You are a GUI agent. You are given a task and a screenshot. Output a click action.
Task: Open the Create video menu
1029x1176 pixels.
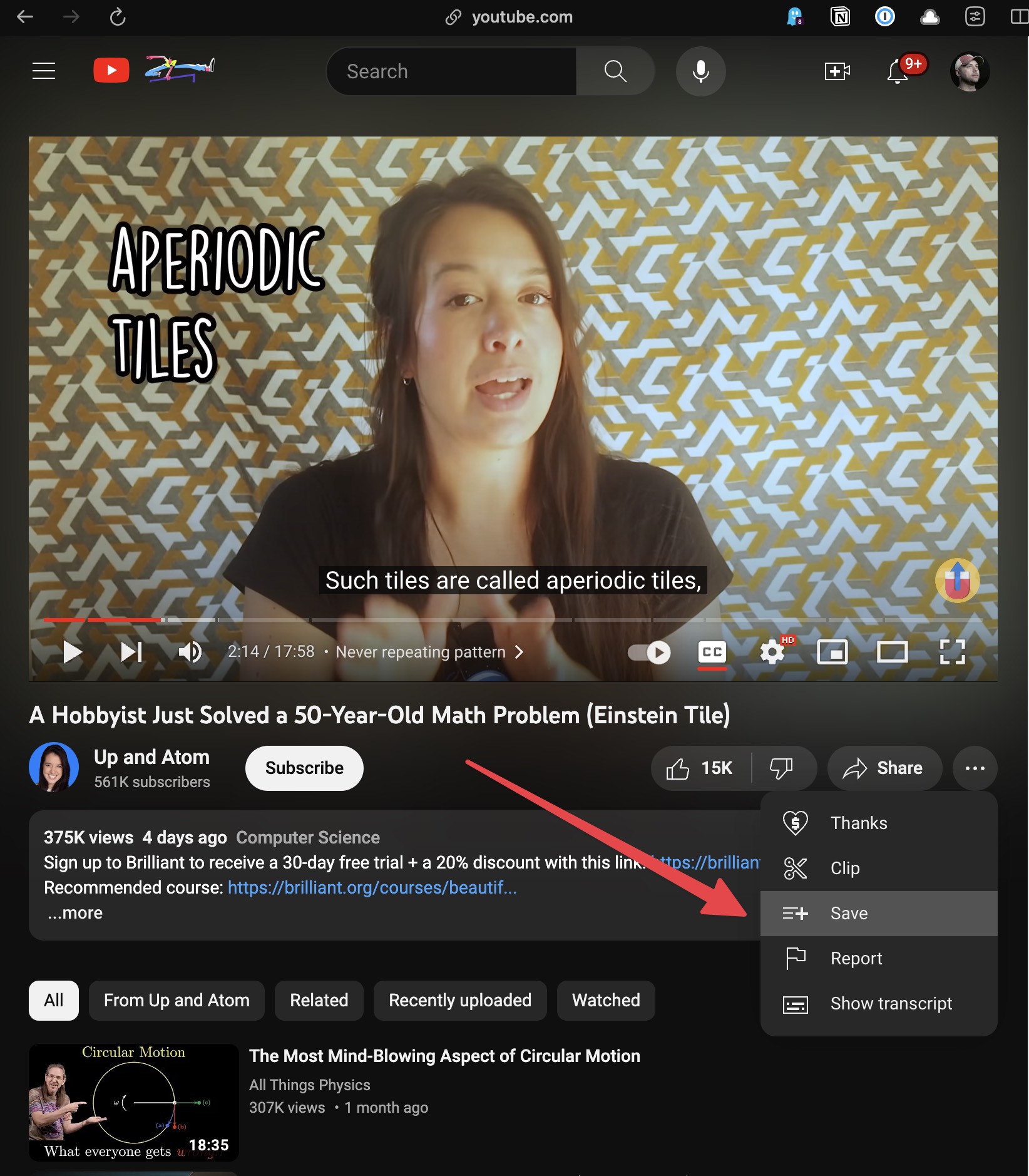tap(837, 71)
